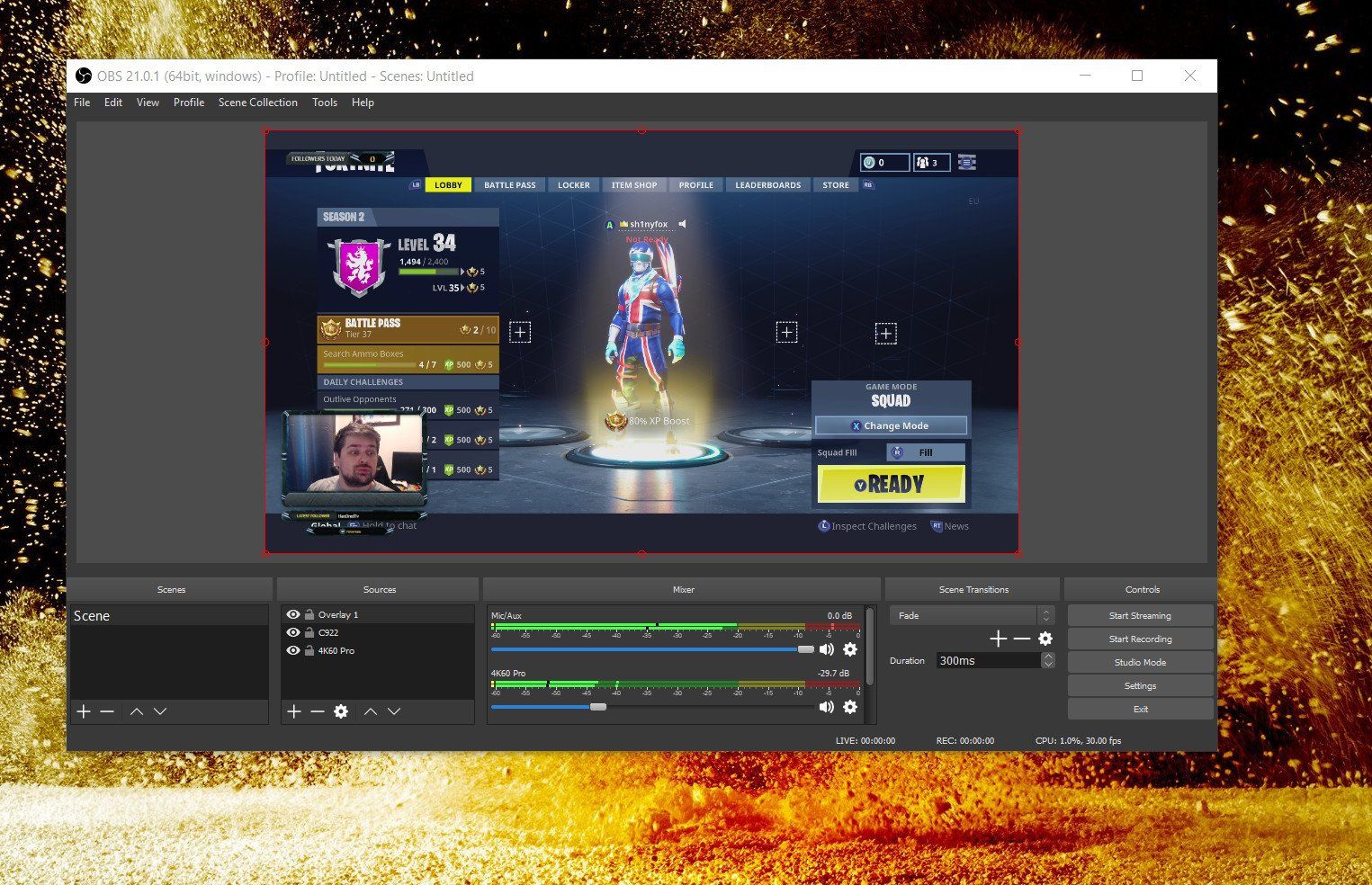The width and height of the screenshot is (1372, 885).
Task: Open source properties gear in Sources panel
Action: (340, 711)
